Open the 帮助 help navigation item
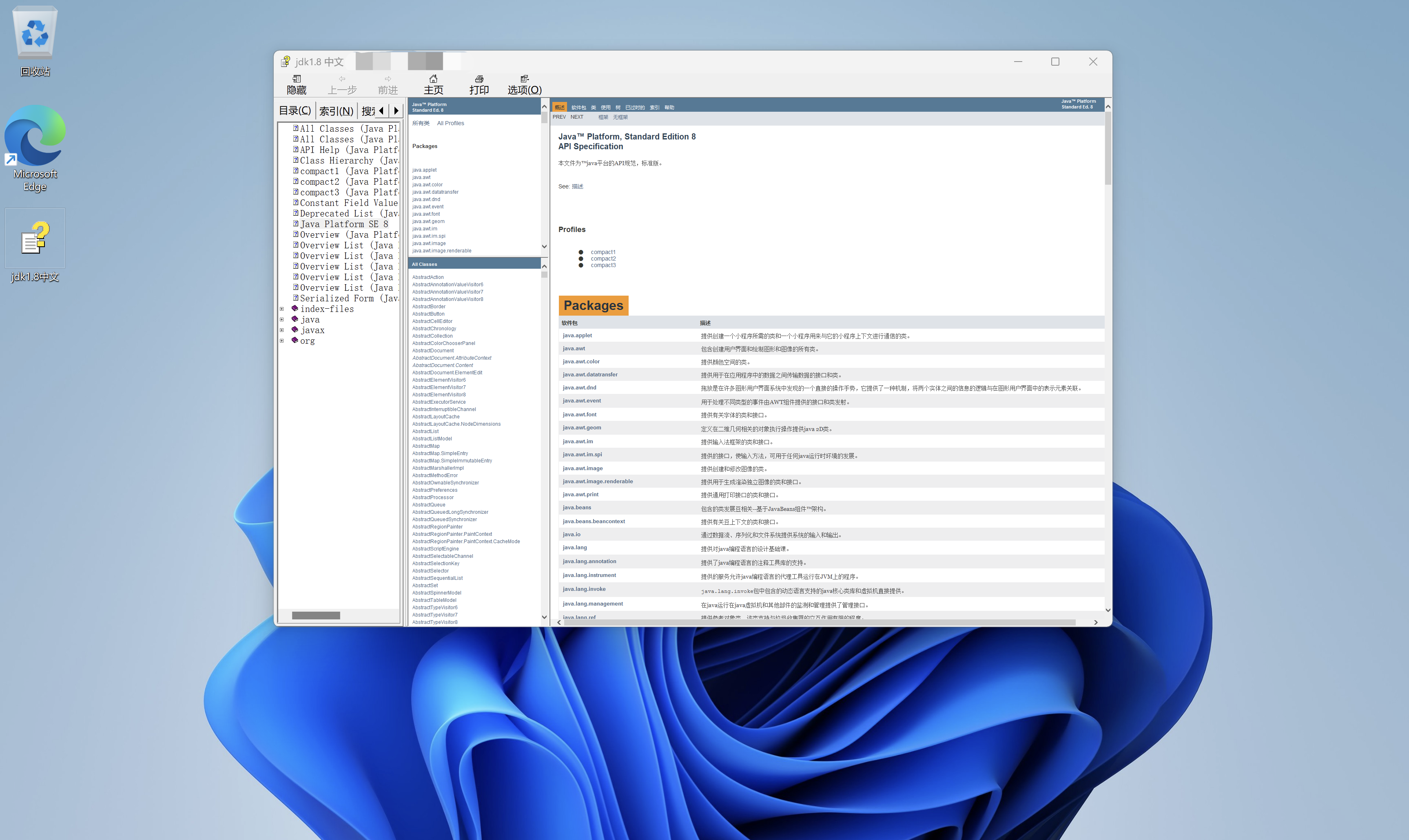1409x840 pixels. click(x=669, y=107)
